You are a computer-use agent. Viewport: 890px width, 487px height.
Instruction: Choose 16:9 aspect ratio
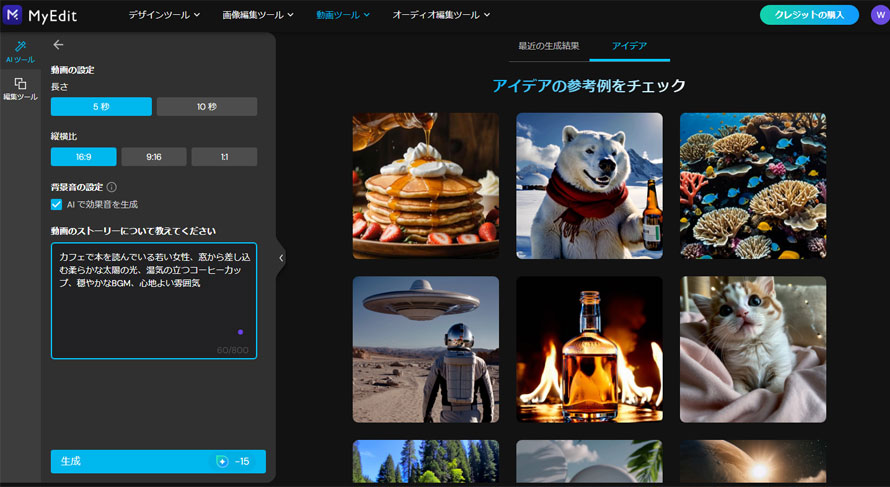click(x=83, y=157)
